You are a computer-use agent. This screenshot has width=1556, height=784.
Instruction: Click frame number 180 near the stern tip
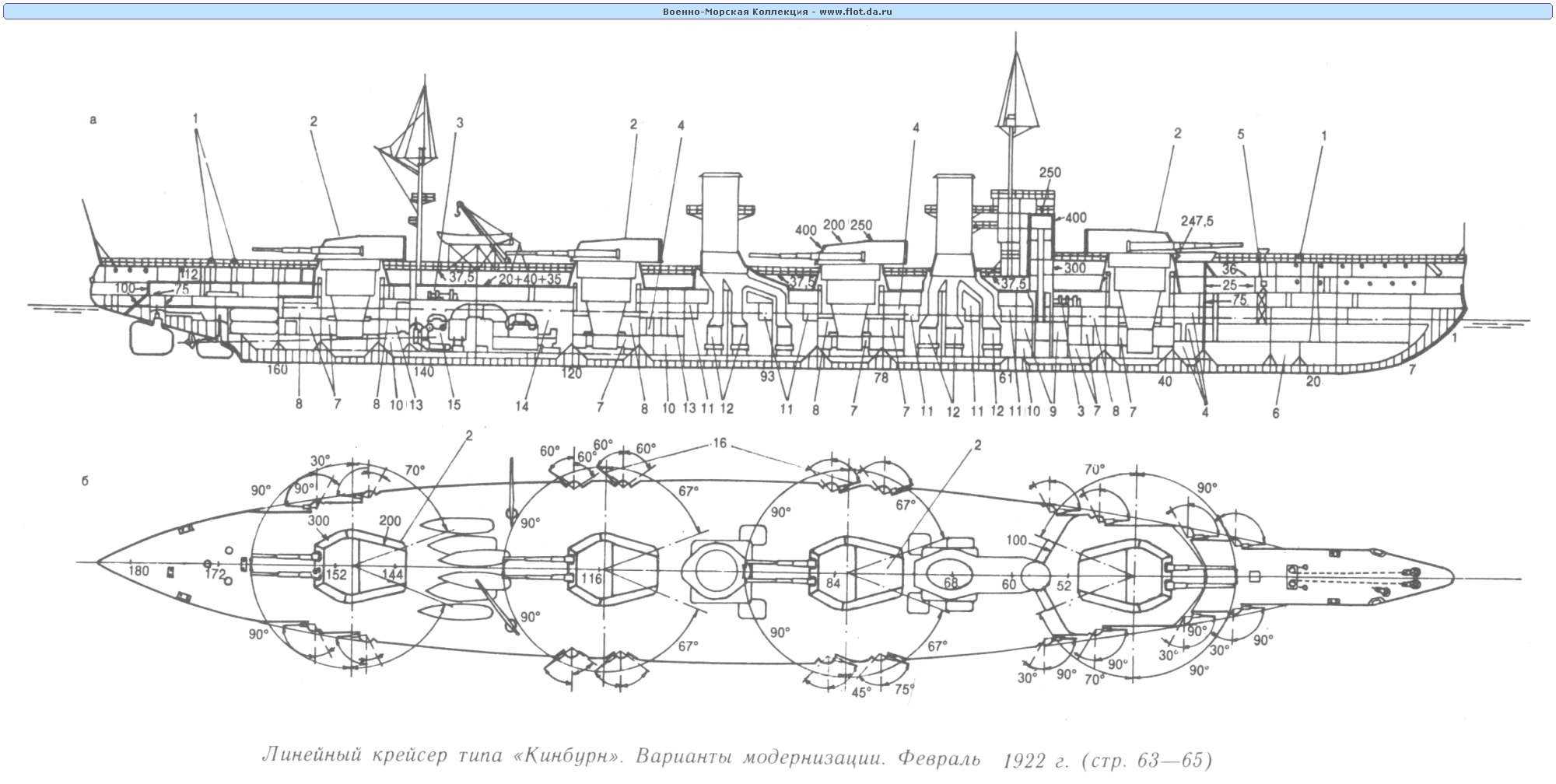(x=138, y=572)
